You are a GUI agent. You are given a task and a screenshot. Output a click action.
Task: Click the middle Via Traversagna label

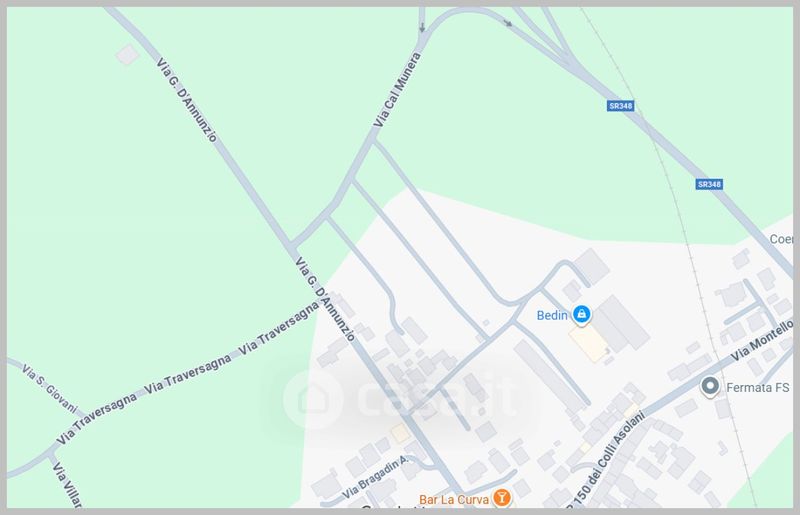187,374
